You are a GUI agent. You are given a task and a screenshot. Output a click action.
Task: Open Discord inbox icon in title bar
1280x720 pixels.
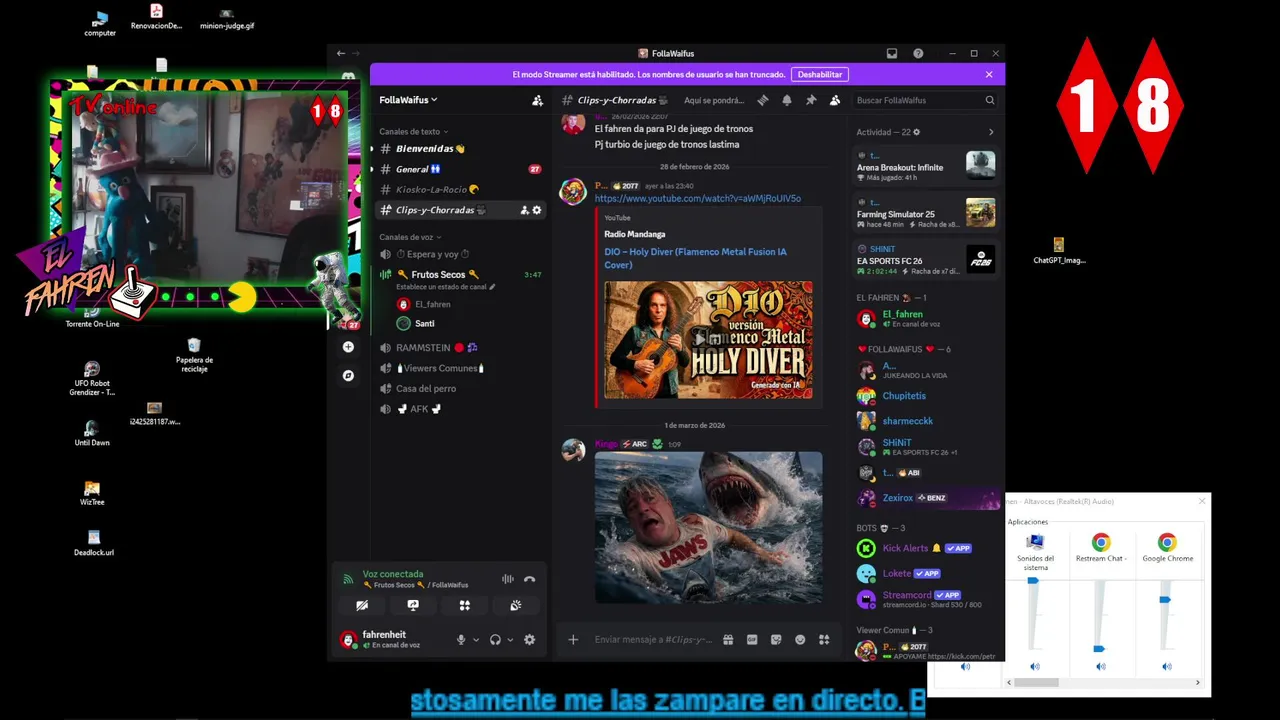coord(892,53)
